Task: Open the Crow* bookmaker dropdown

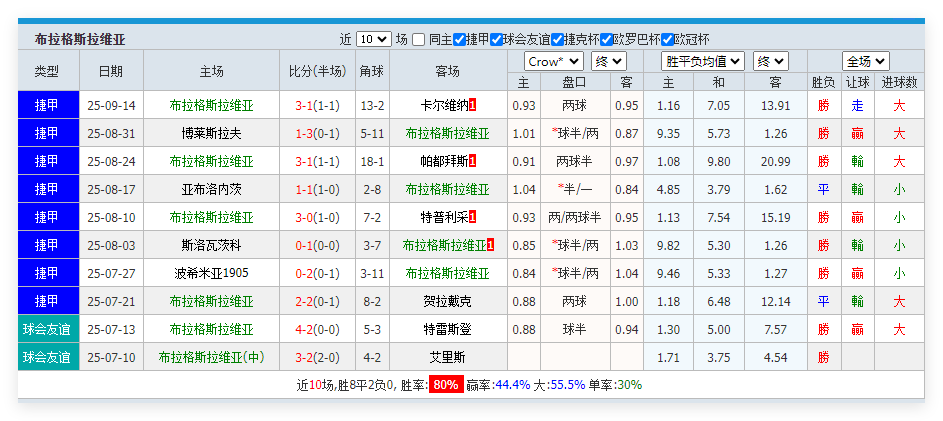Action: click(553, 61)
